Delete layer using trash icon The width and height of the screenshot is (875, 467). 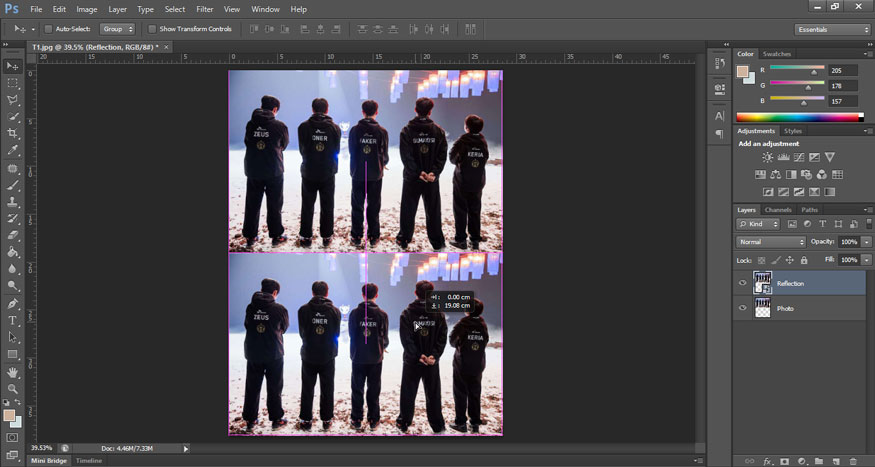click(x=851, y=461)
